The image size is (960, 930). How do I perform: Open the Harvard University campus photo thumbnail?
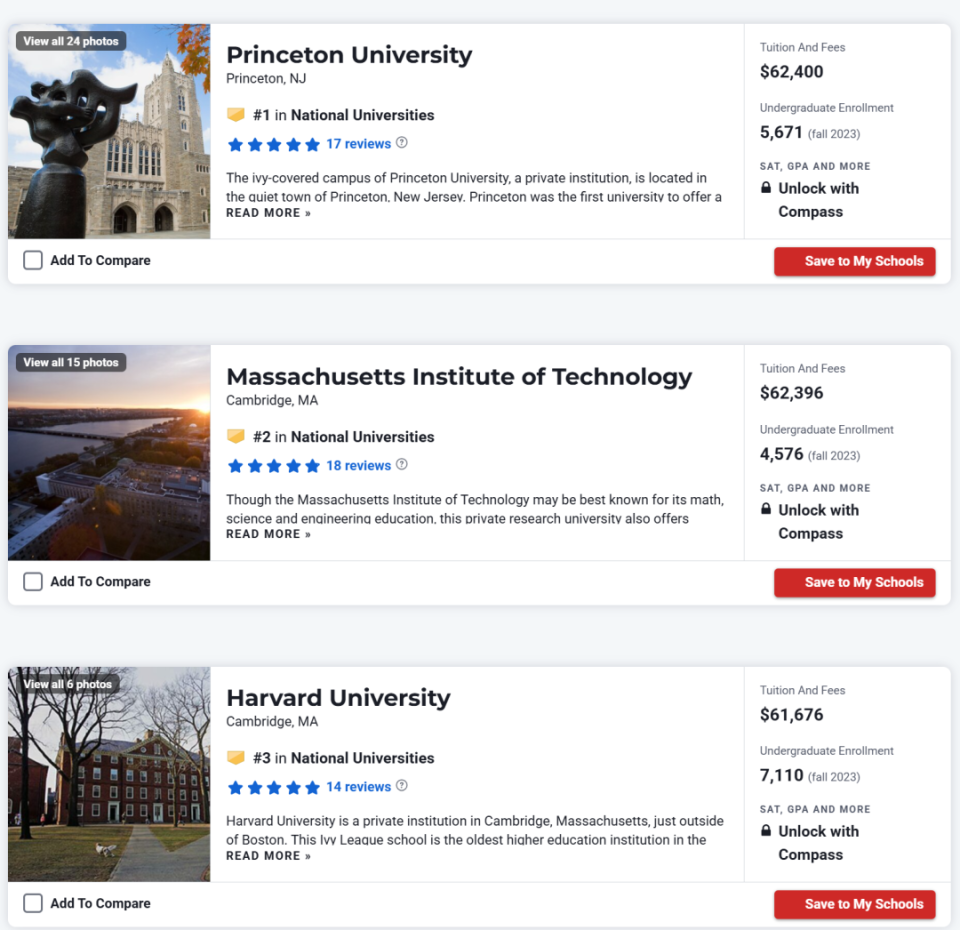(109, 774)
